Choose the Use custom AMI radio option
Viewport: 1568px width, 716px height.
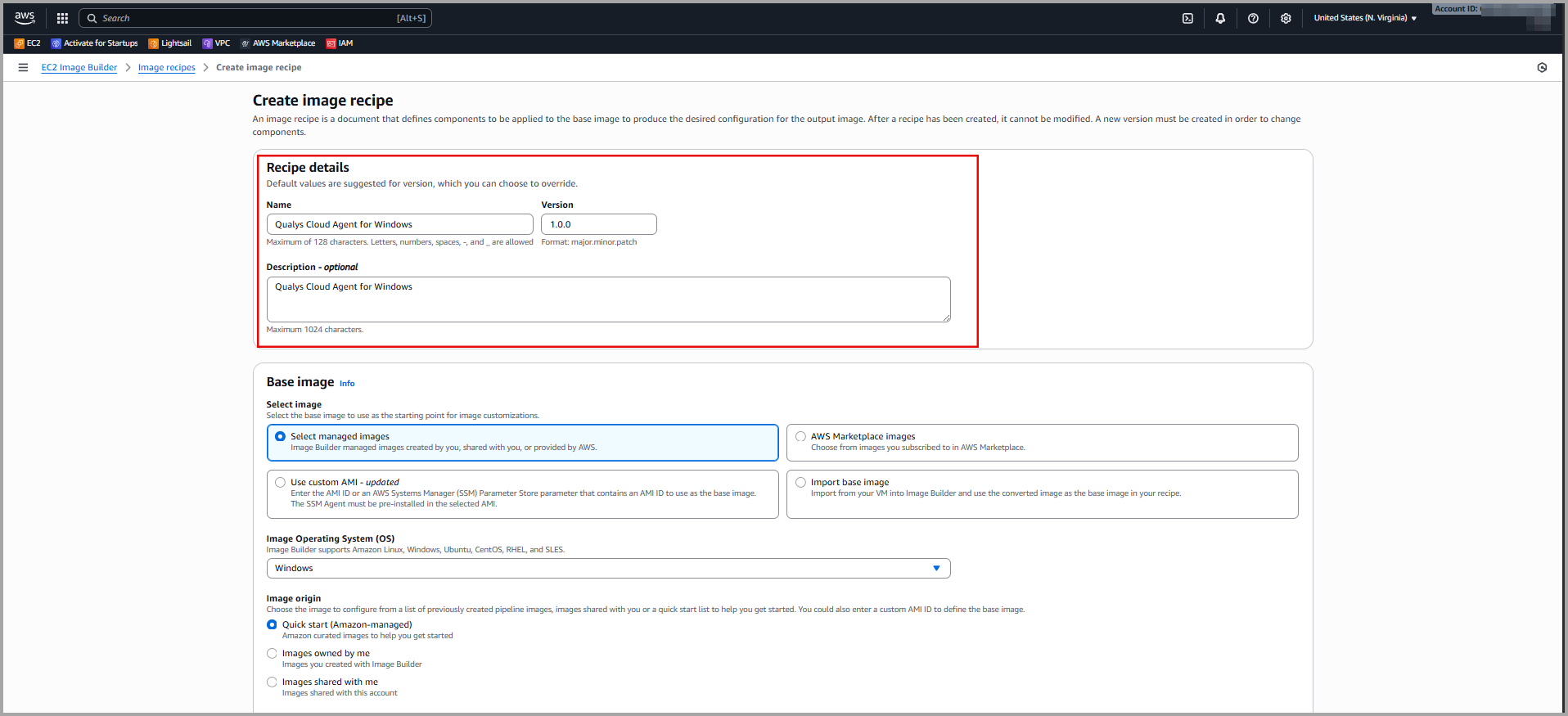tap(281, 483)
